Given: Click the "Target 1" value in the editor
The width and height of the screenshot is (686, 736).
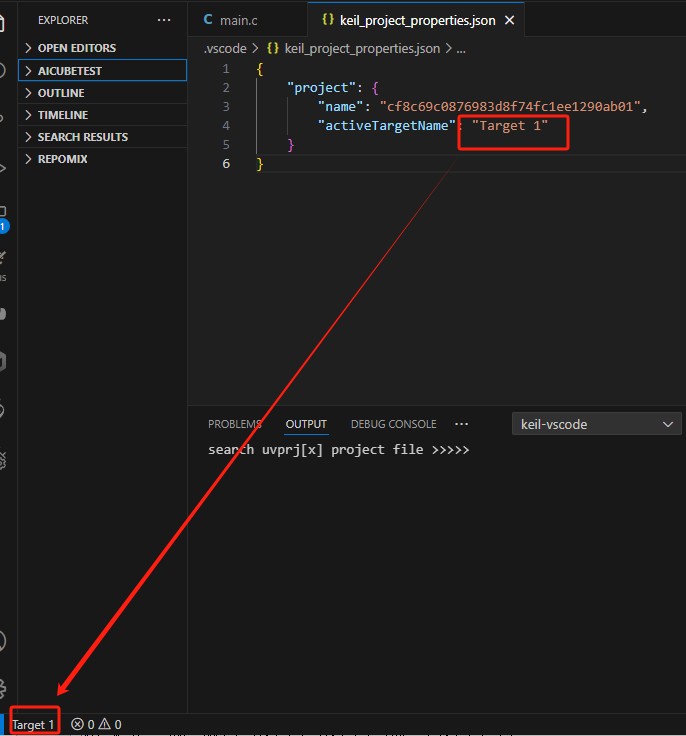Looking at the screenshot, I should (509, 125).
